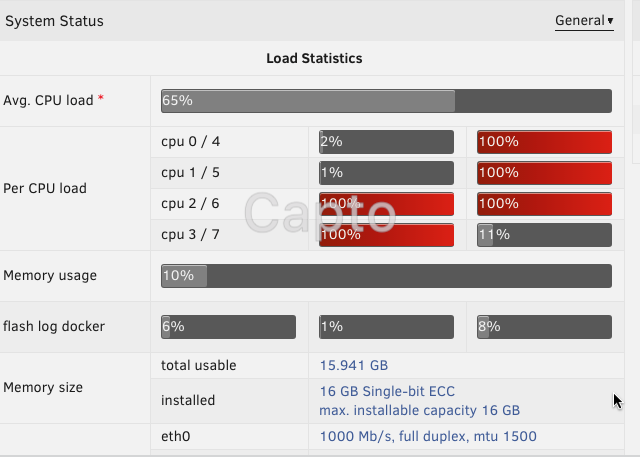This screenshot has height=457, width=640.
Task: Click the log 1% usage bar
Action: point(386,327)
